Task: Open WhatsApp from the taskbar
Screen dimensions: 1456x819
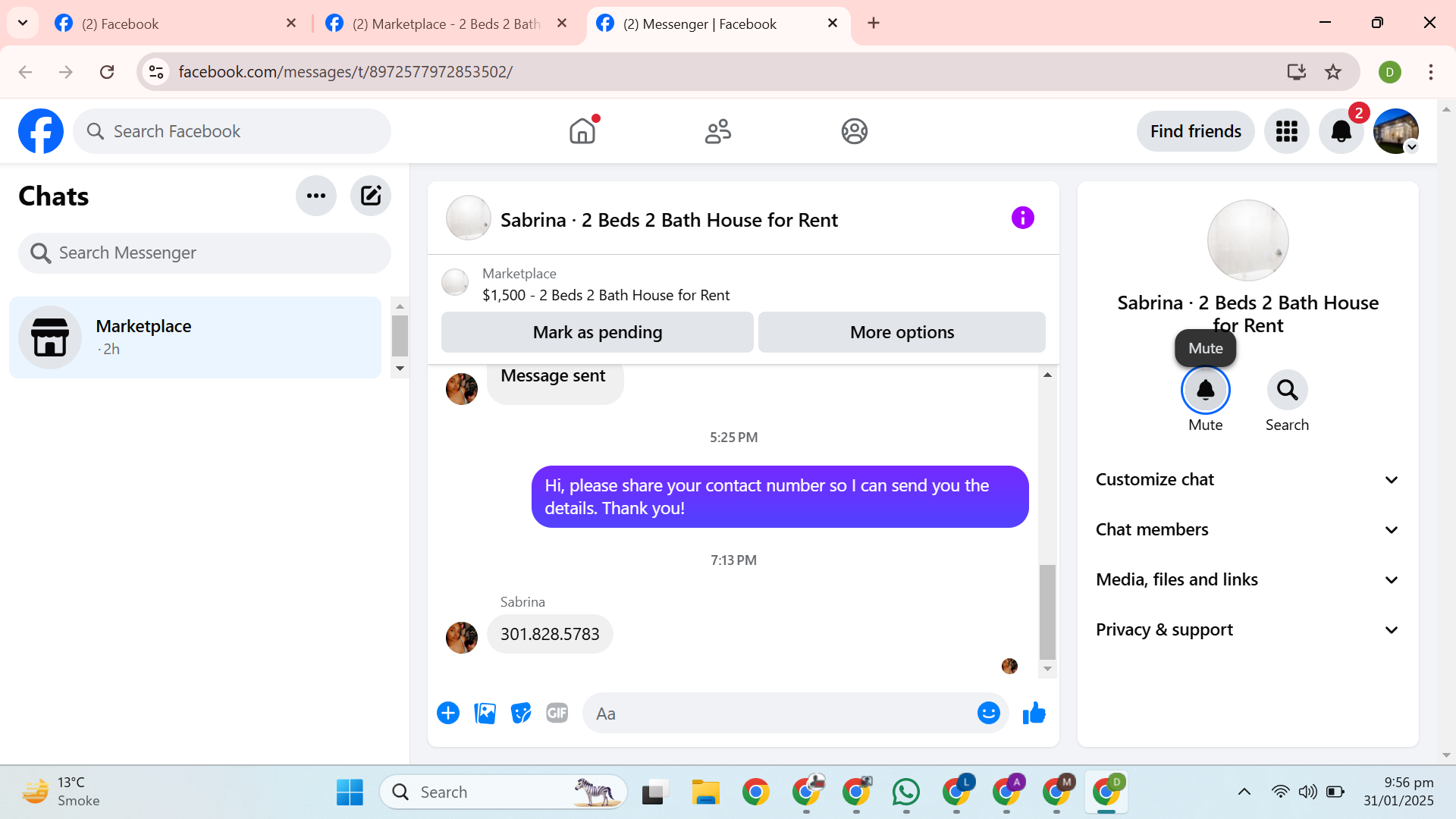Action: [906, 792]
